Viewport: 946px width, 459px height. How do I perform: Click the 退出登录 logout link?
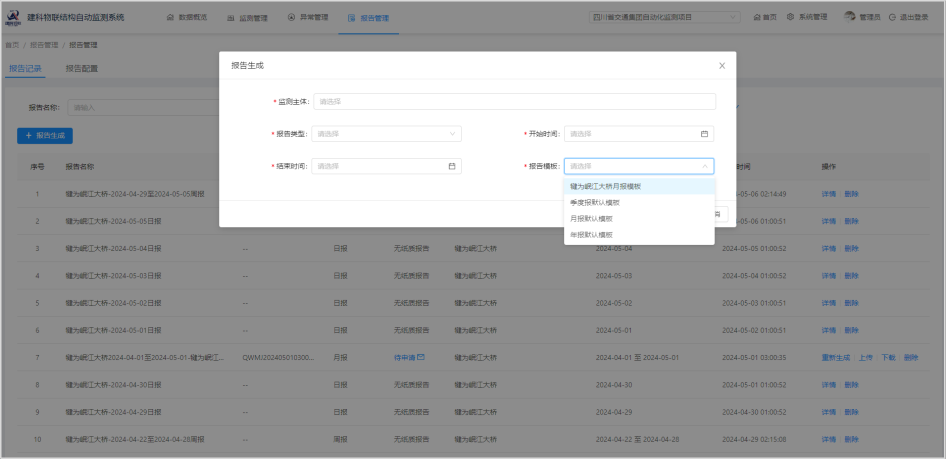pos(909,17)
